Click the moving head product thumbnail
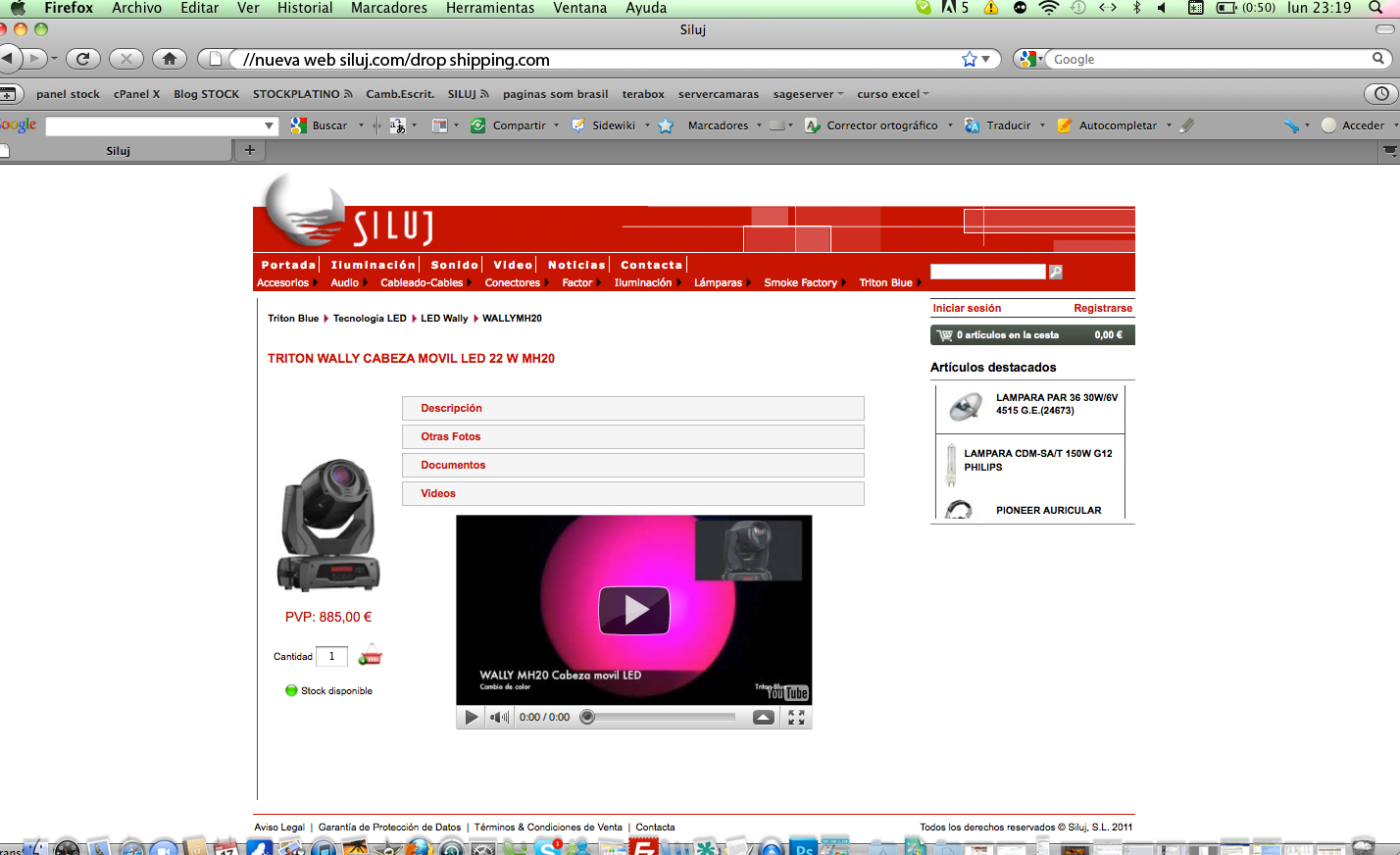Image resolution: width=1400 pixels, height=855 pixels. coord(328,525)
